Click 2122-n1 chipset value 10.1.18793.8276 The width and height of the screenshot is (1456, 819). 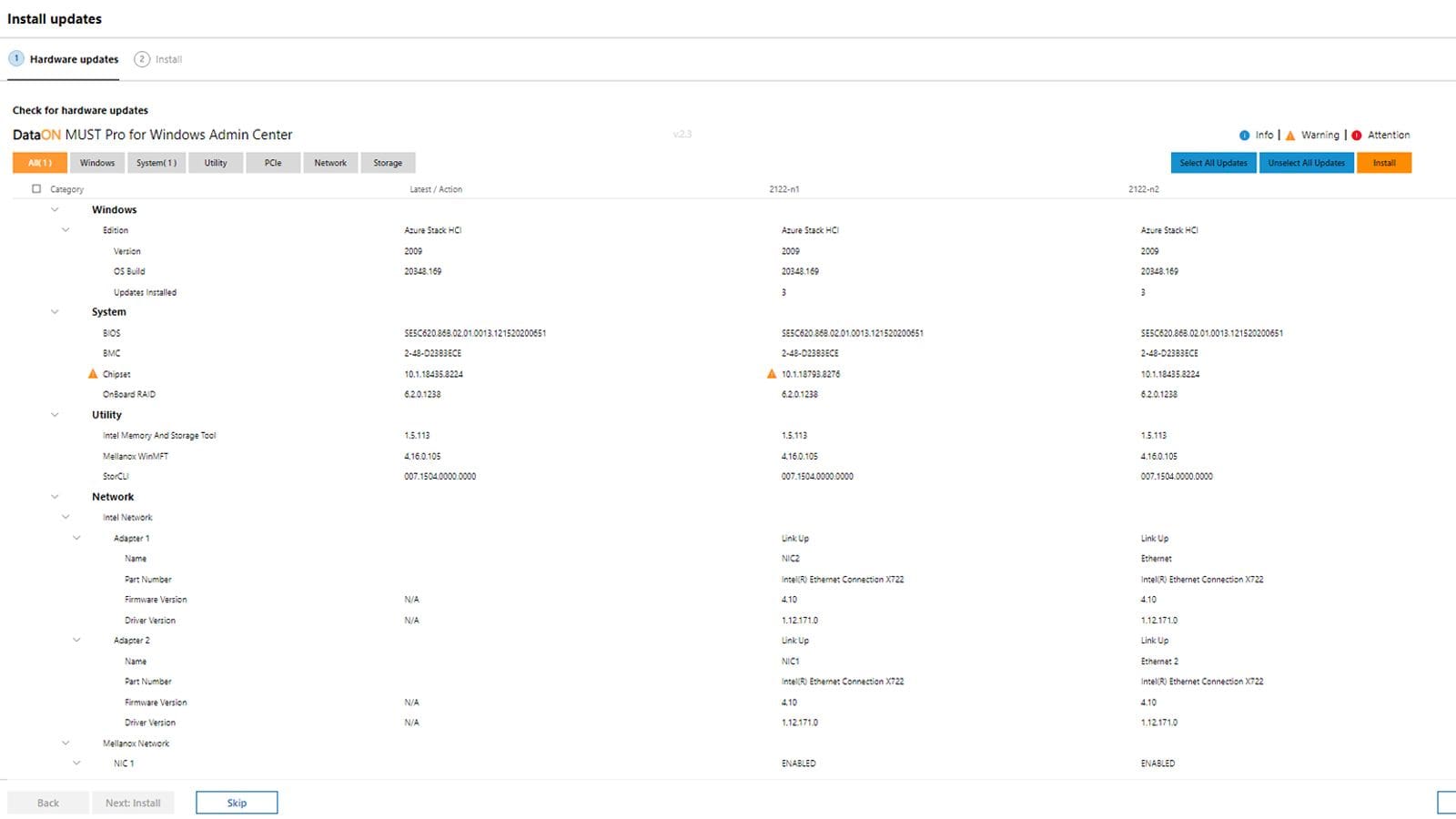click(811, 374)
